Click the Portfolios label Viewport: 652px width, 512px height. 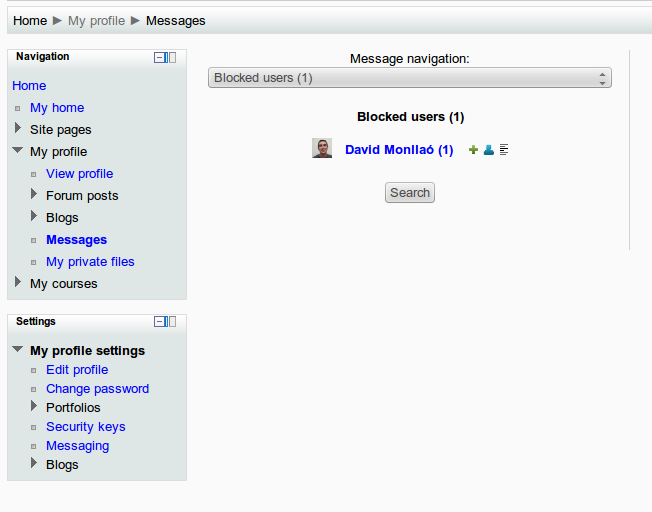[73, 408]
